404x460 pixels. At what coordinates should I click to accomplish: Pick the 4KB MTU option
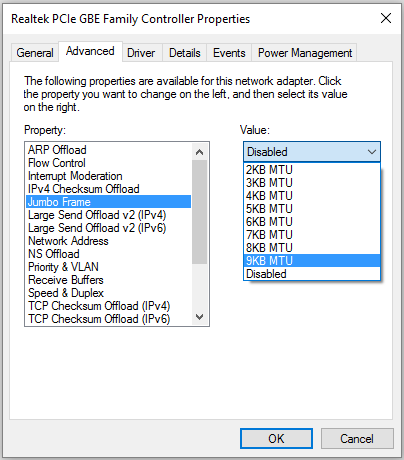coord(312,196)
